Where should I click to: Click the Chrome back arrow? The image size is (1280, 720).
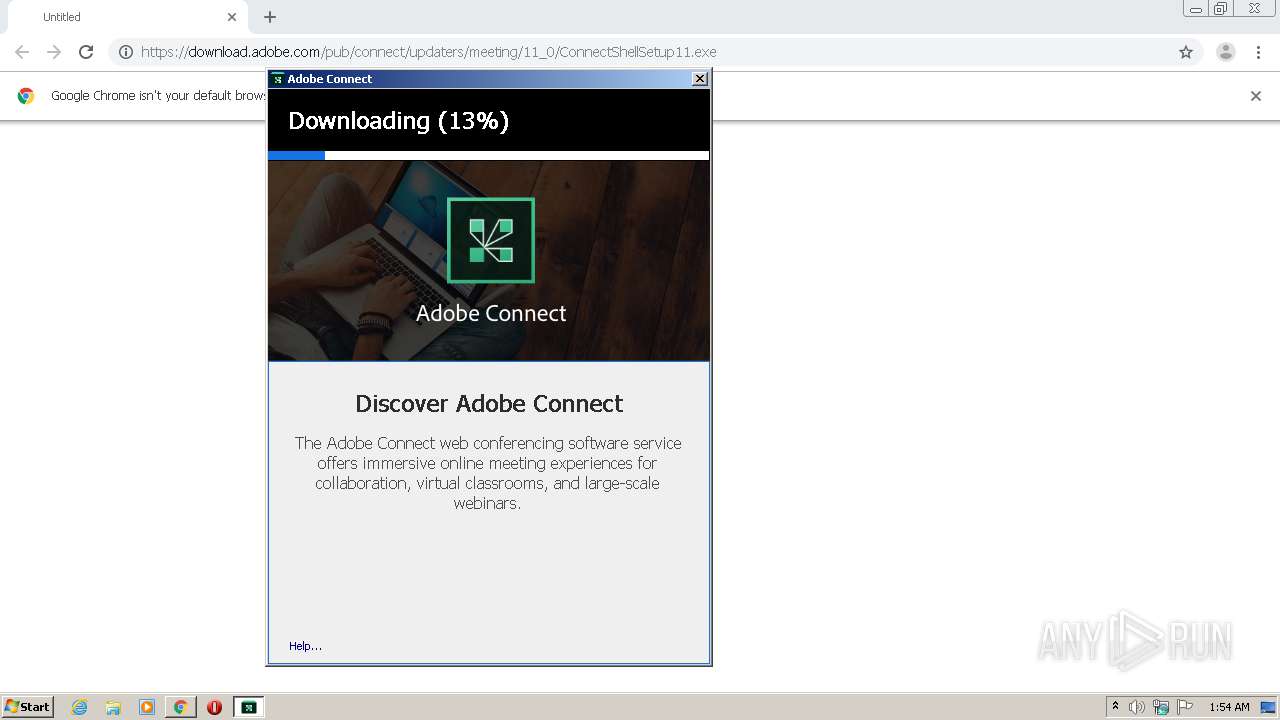(x=22, y=52)
